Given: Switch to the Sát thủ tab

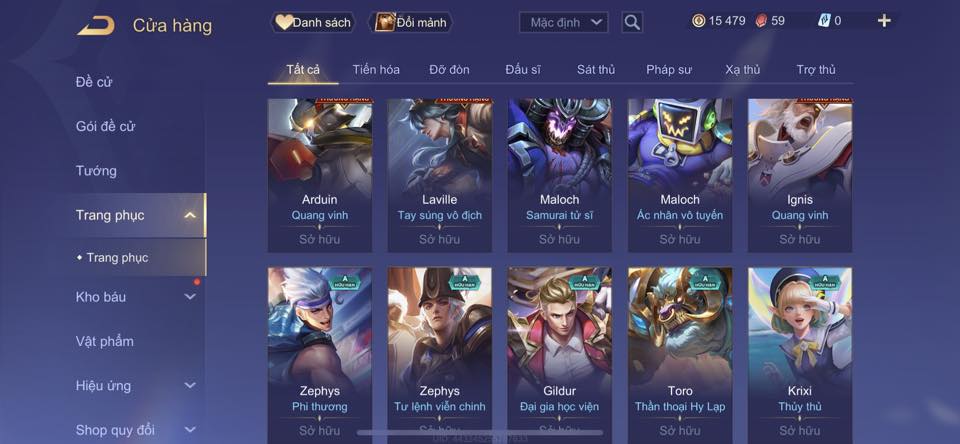Looking at the screenshot, I should pos(595,70).
